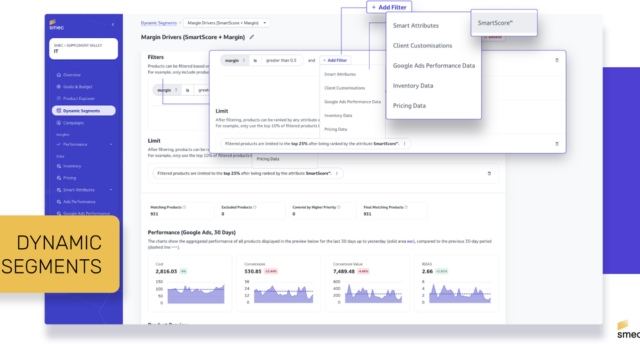The height and width of the screenshot is (360, 640).
Task: Collapse the sidebar with the chevron arrow
Action: (113, 24)
